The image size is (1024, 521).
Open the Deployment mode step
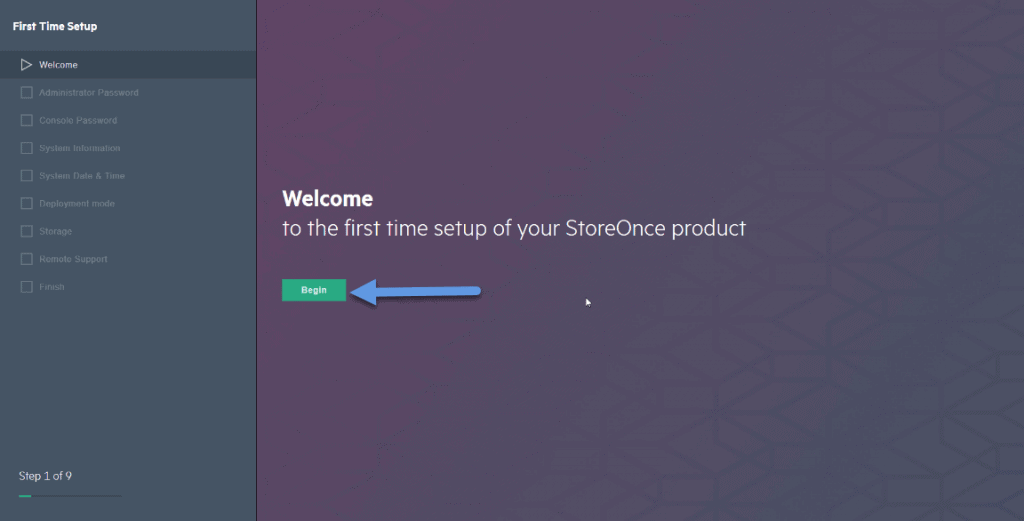(x=76, y=204)
